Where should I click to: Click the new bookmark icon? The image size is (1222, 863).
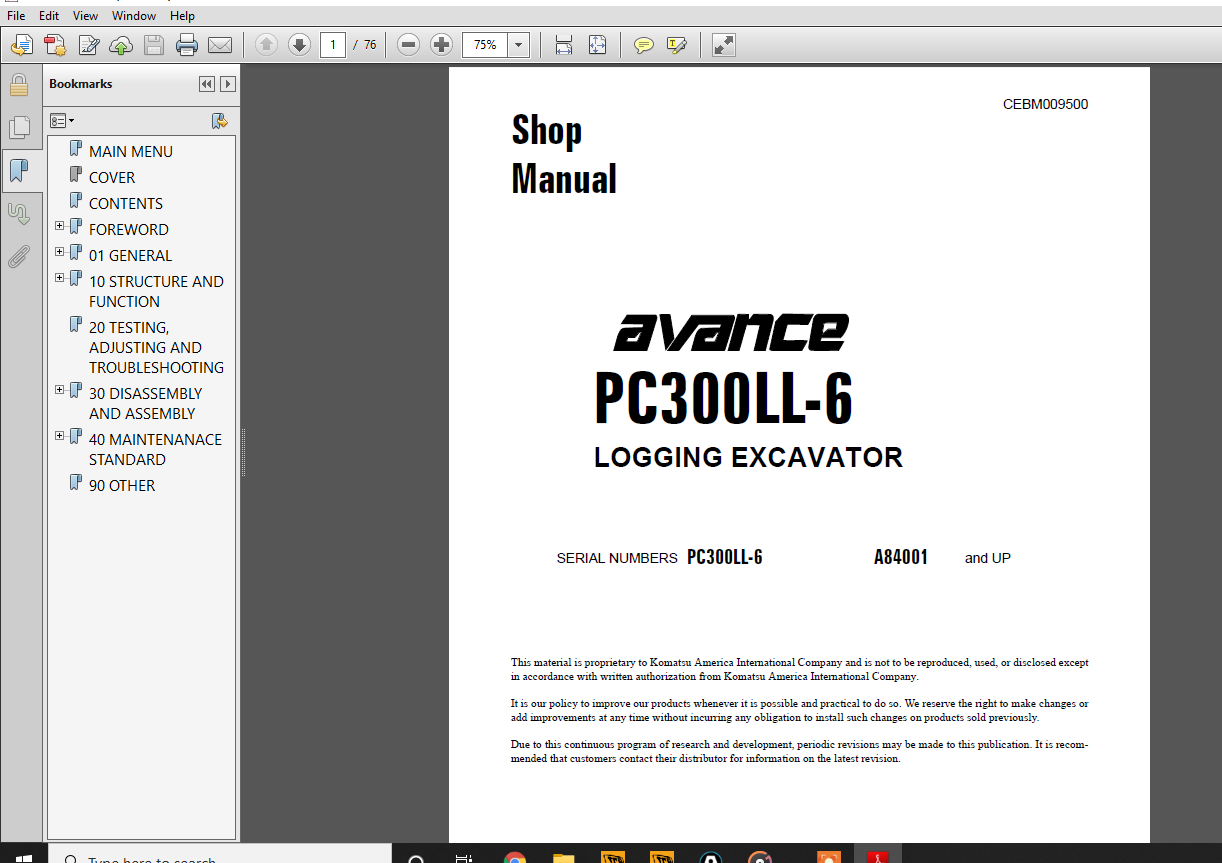tap(220, 121)
